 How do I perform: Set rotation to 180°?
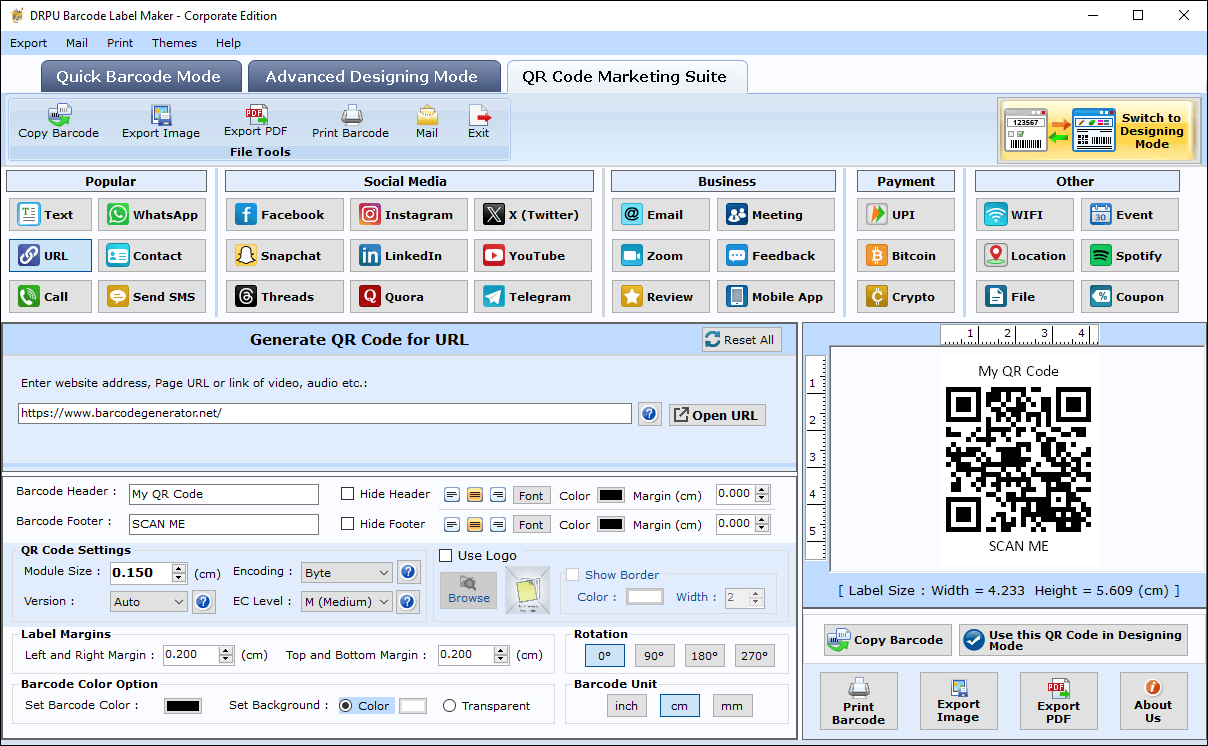pyautogui.click(x=705, y=656)
